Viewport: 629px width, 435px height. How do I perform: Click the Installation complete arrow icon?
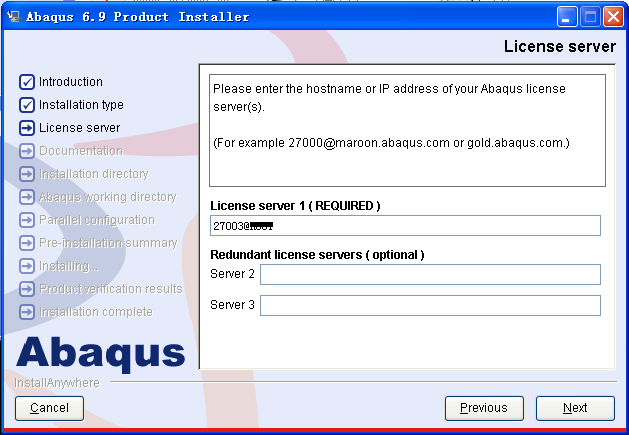click(27, 312)
